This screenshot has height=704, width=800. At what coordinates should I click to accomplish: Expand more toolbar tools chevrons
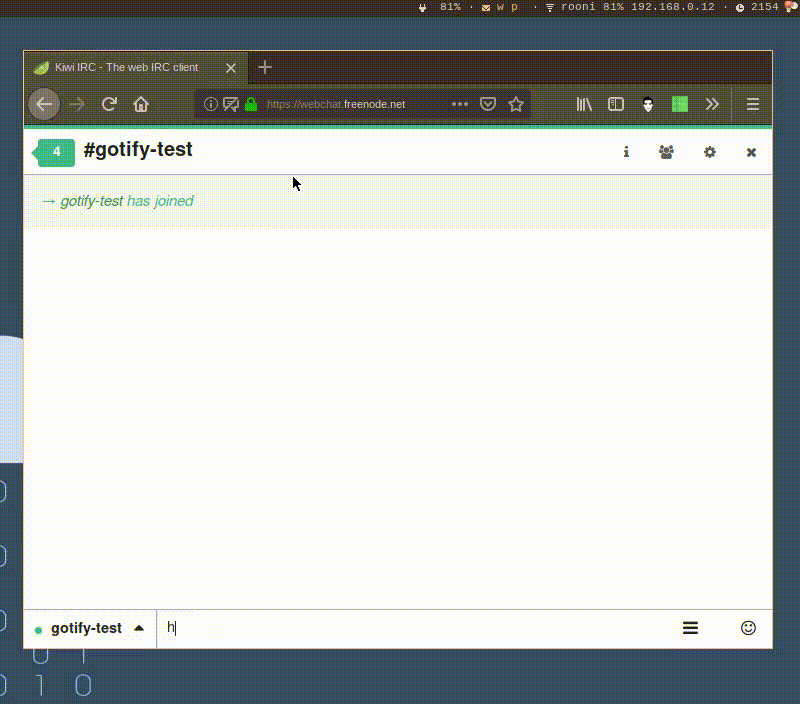pos(712,105)
